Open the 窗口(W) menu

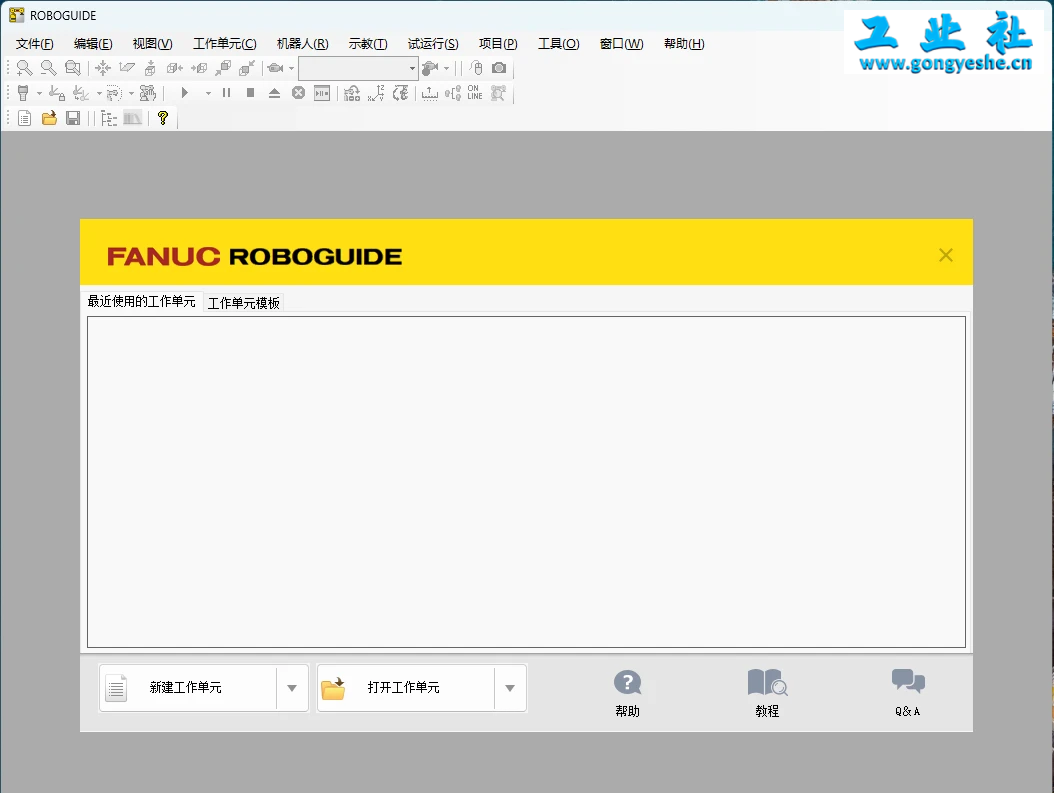[622, 44]
